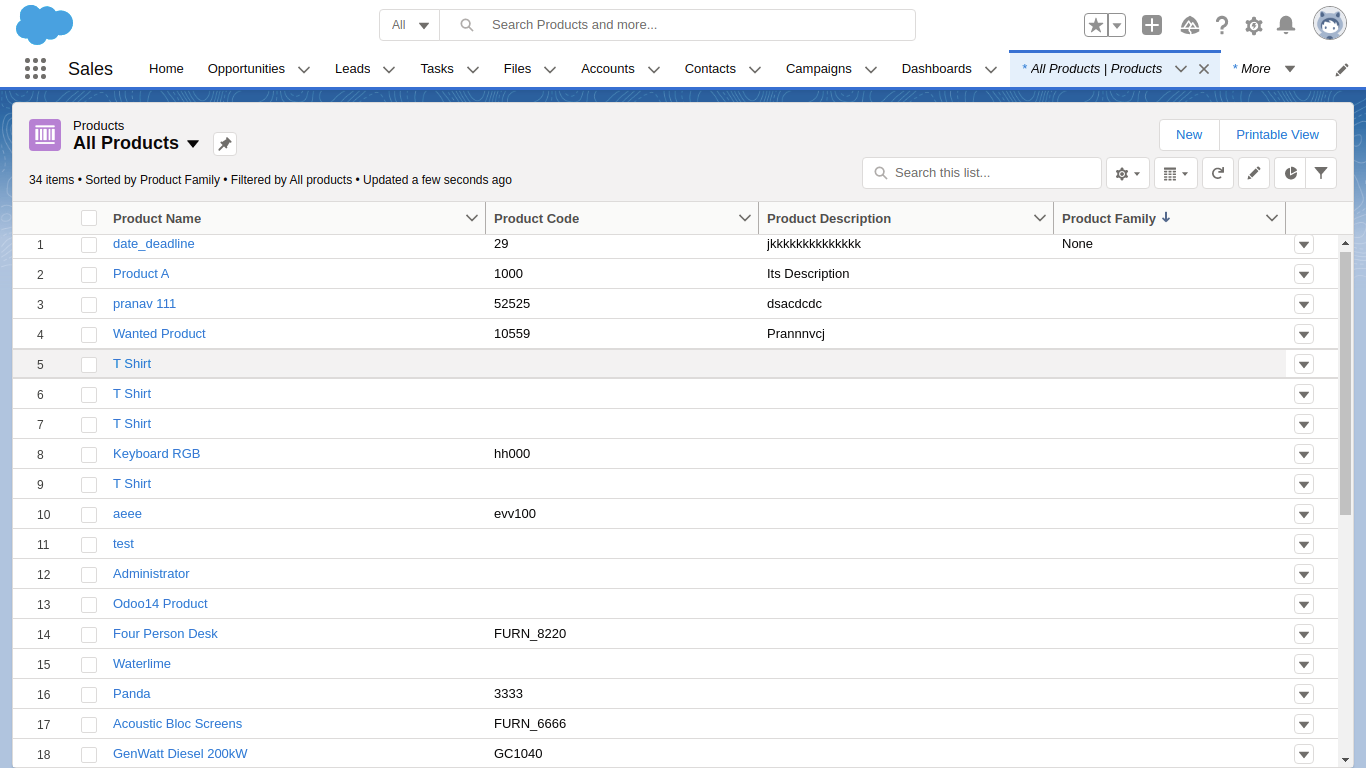Focus the Search Products and more field
The image size is (1366, 768).
click(x=678, y=25)
